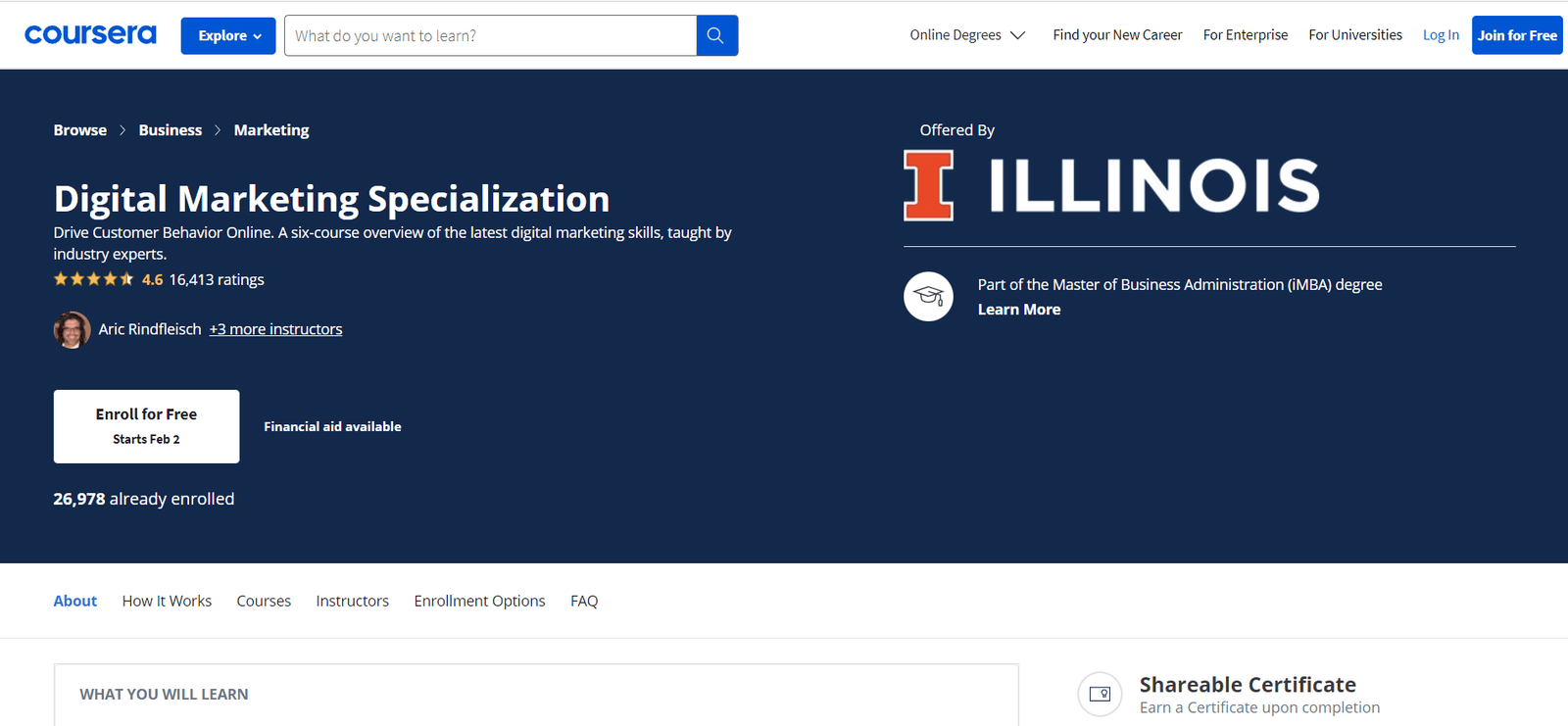Image resolution: width=1568 pixels, height=726 pixels.
Task: Click the magnifying glass search button
Action: pyautogui.click(x=716, y=35)
